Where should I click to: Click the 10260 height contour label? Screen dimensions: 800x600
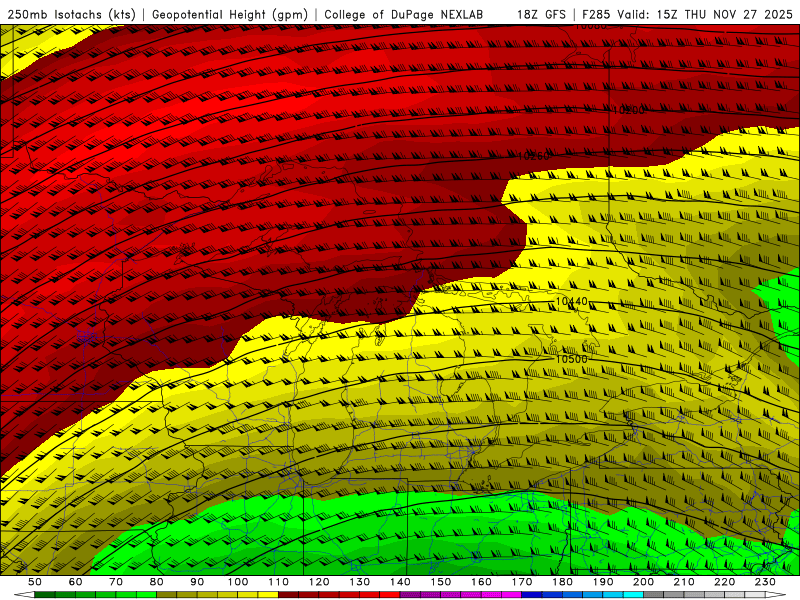(534, 156)
